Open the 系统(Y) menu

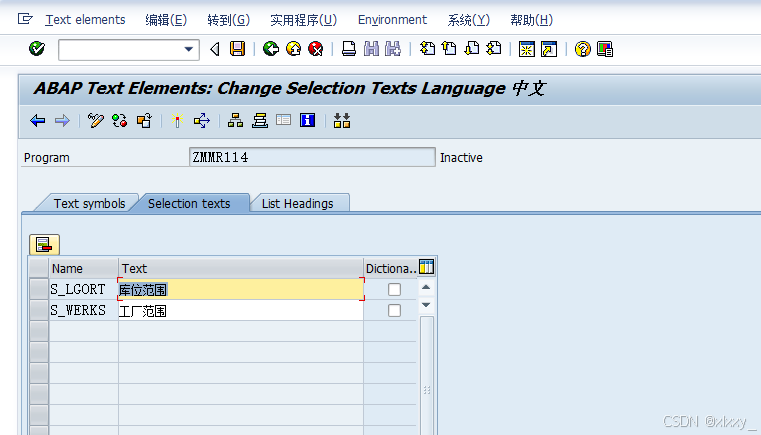pos(469,20)
